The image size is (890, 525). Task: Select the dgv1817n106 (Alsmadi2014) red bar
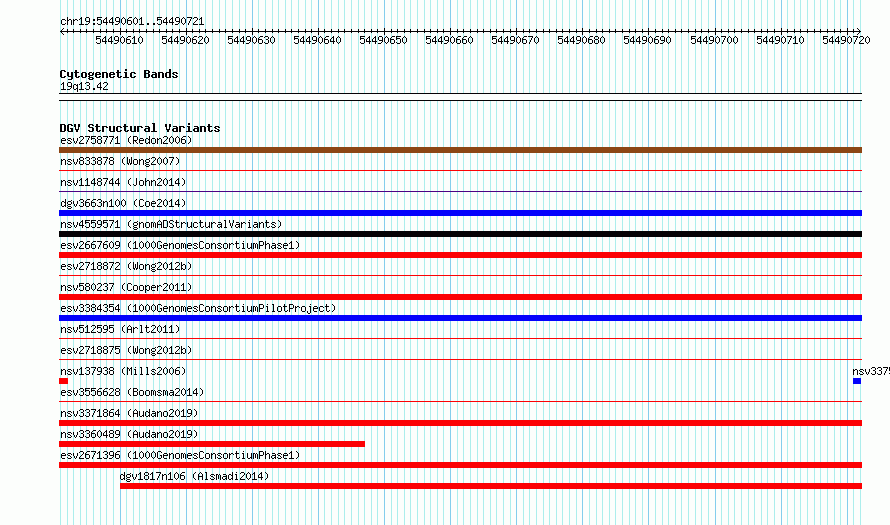point(491,486)
